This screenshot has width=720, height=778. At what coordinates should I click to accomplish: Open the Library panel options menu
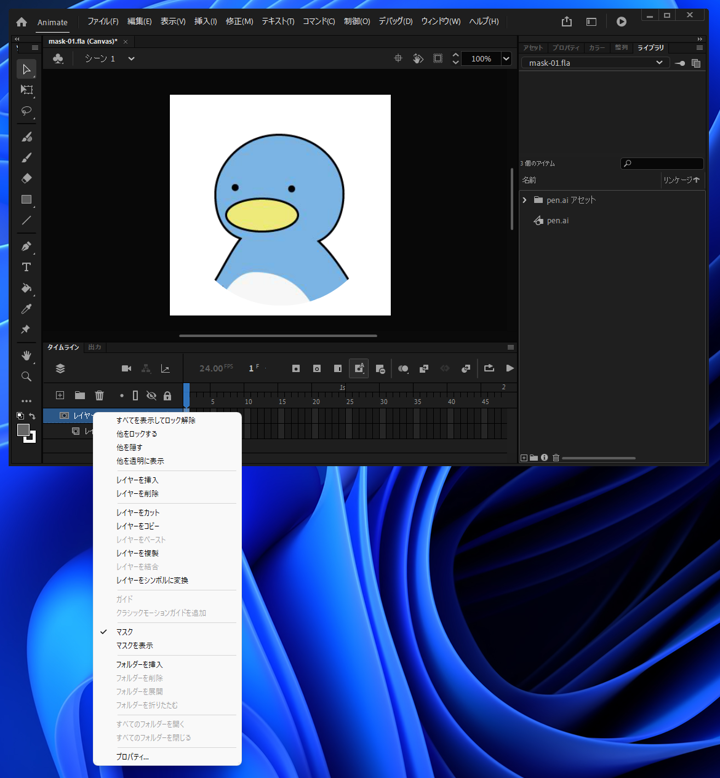(x=700, y=48)
